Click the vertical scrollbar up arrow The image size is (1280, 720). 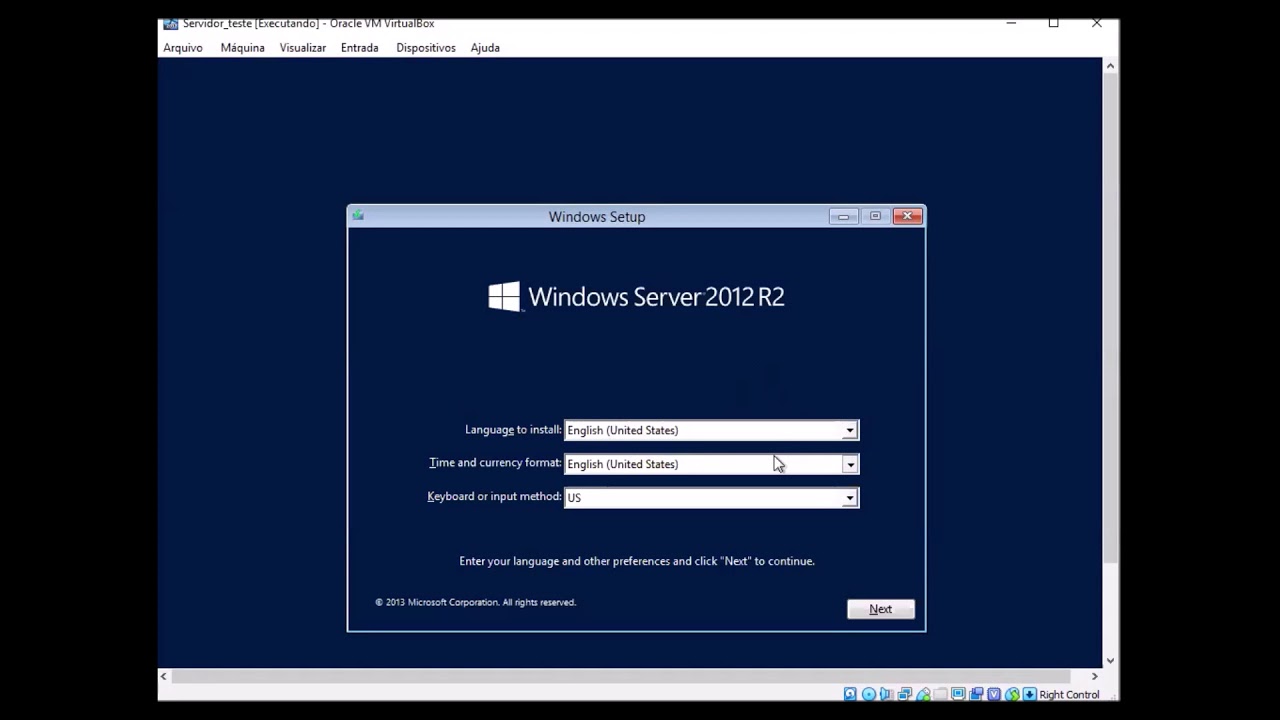[x=1110, y=66]
